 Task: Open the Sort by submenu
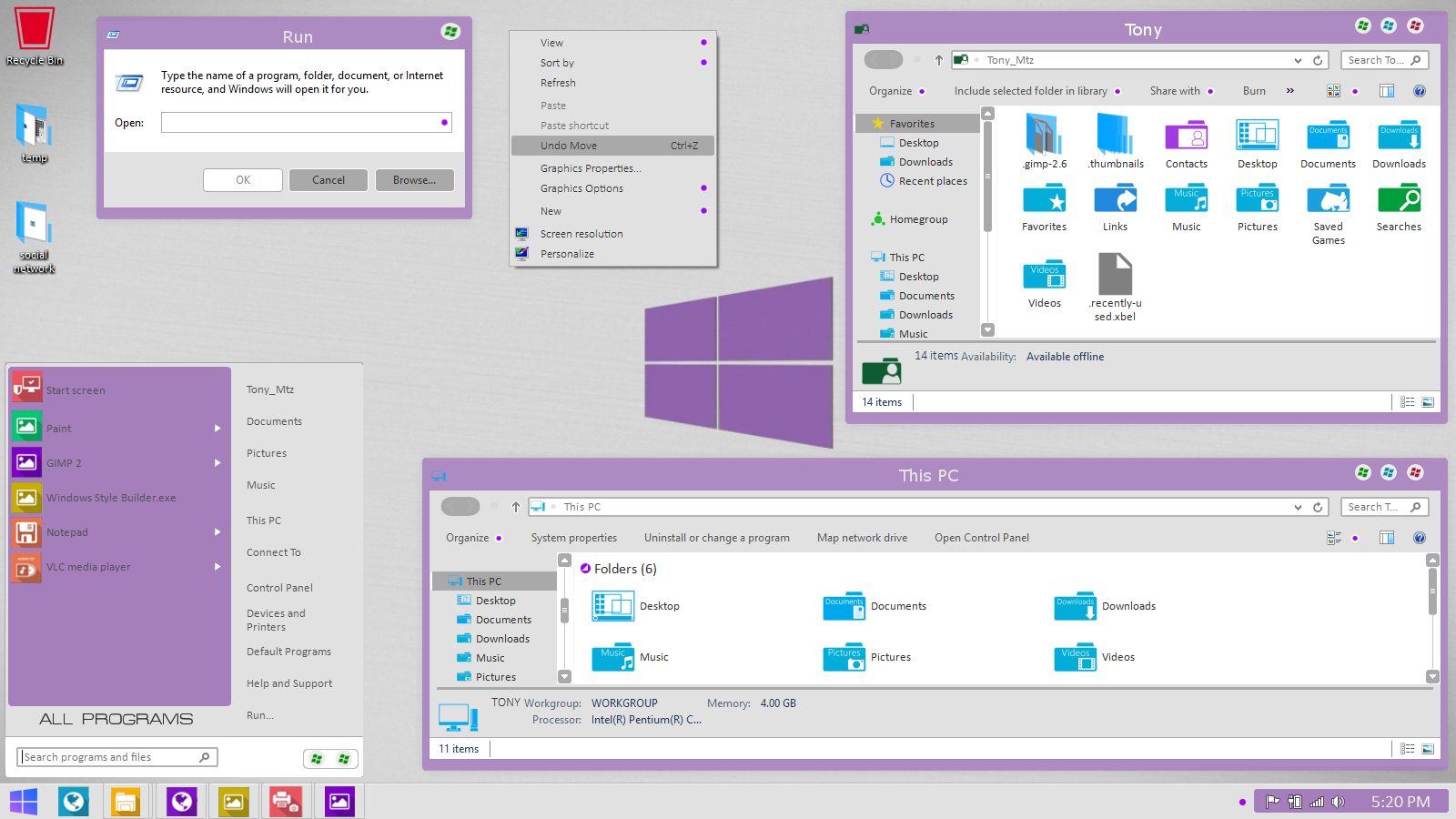coord(613,63)
